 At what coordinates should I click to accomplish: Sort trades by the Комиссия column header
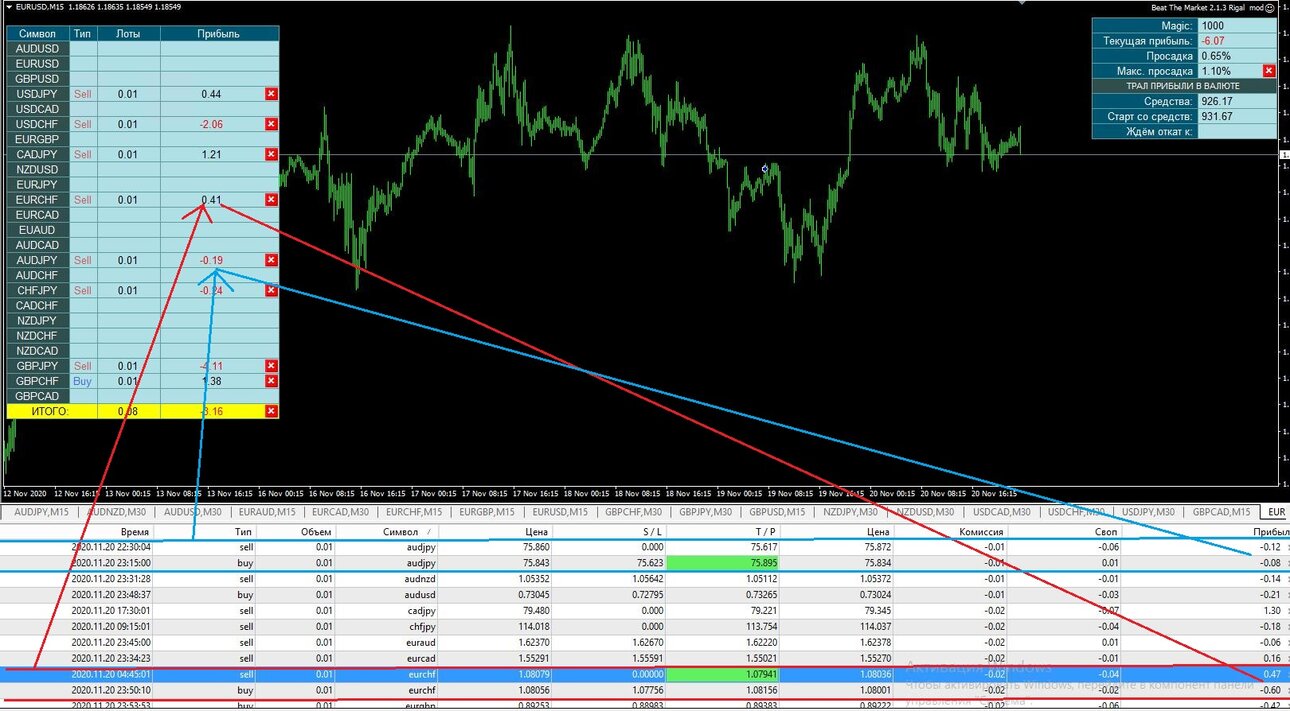pos(981,532)
